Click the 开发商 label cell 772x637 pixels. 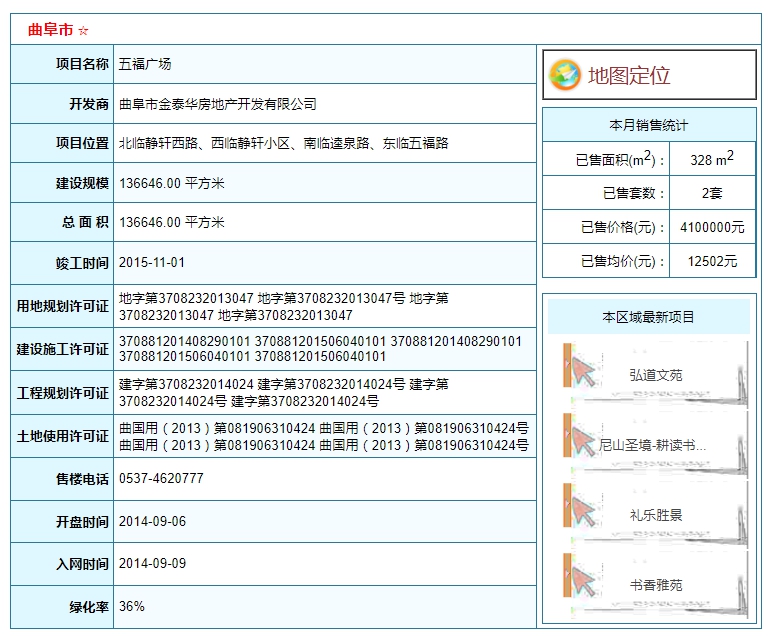(x=62, y=104)
